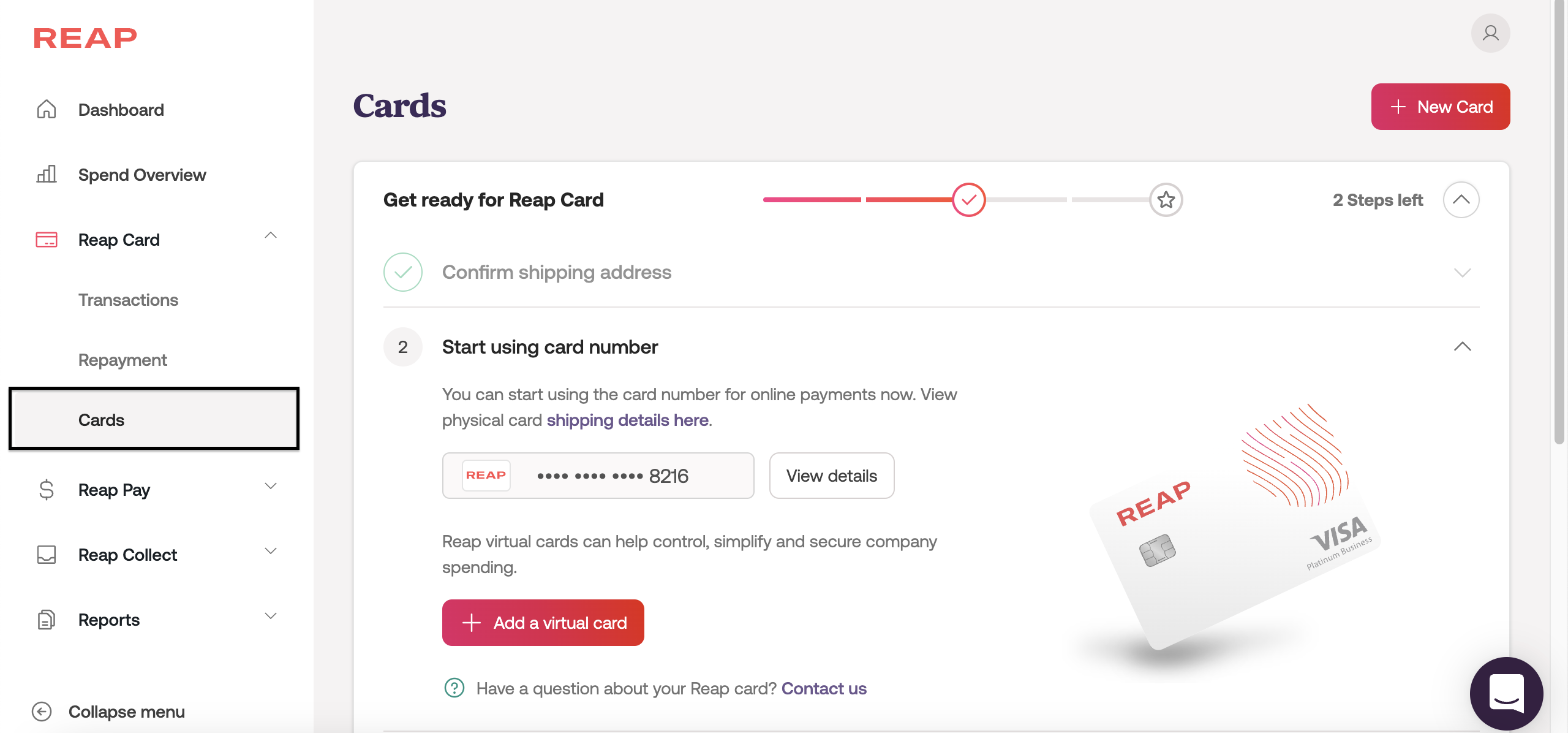The width and height of the screenshot is (1568, 733).
Task: Go to the Repayment page
Action: pos(123,360)
